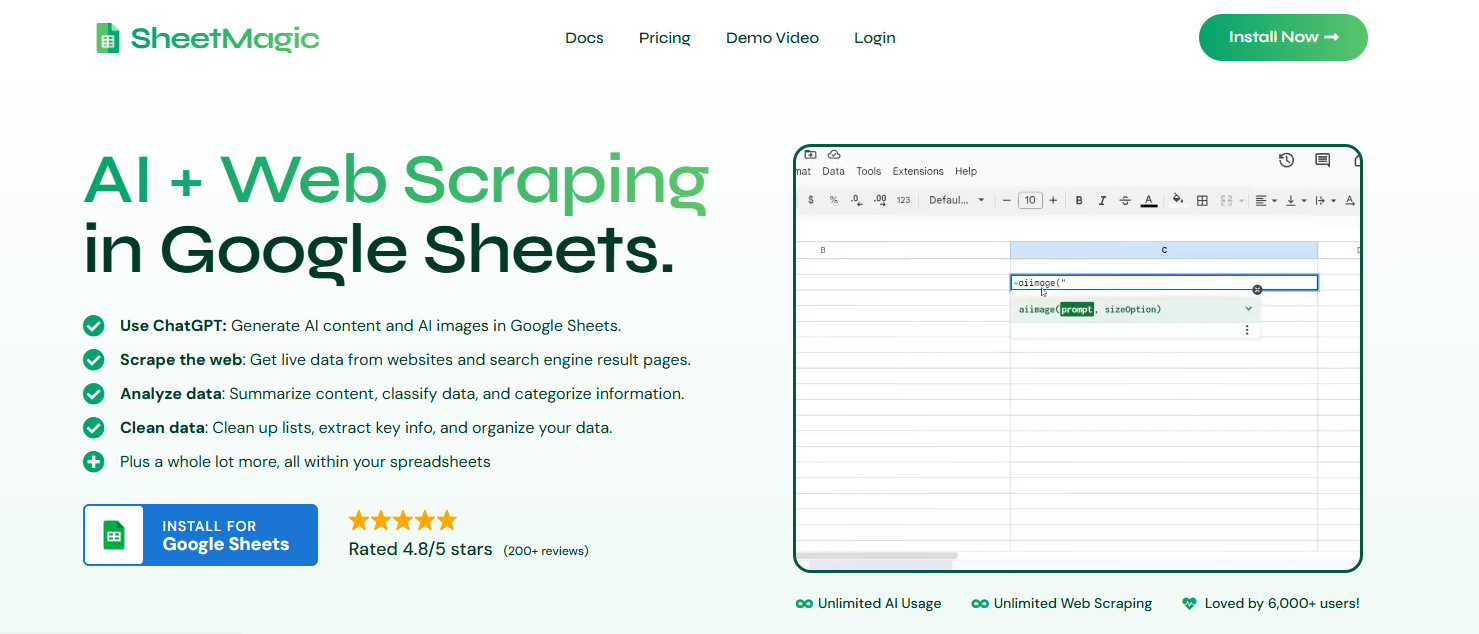Image resolution: width=1479 pixels, height=634 pixels.
Task: Decrease decimal places icon
Action: pyautogui.click(x=856, y=200)
